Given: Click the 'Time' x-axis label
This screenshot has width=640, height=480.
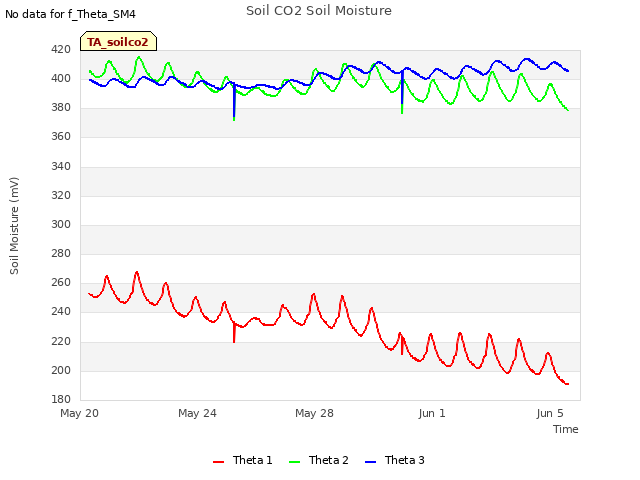Looking at the screenshot, I should tap(565, 429).
